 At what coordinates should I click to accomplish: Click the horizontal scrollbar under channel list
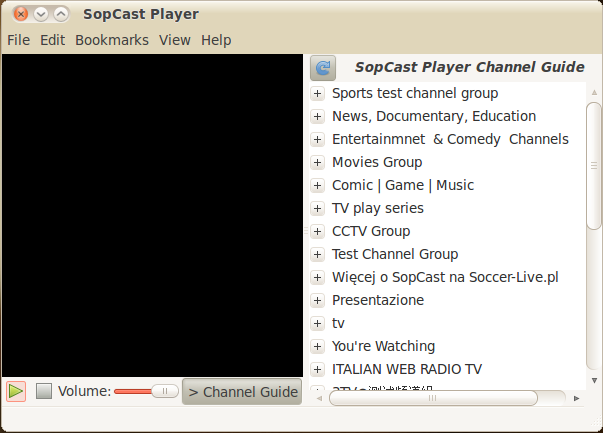coord(433,398)
